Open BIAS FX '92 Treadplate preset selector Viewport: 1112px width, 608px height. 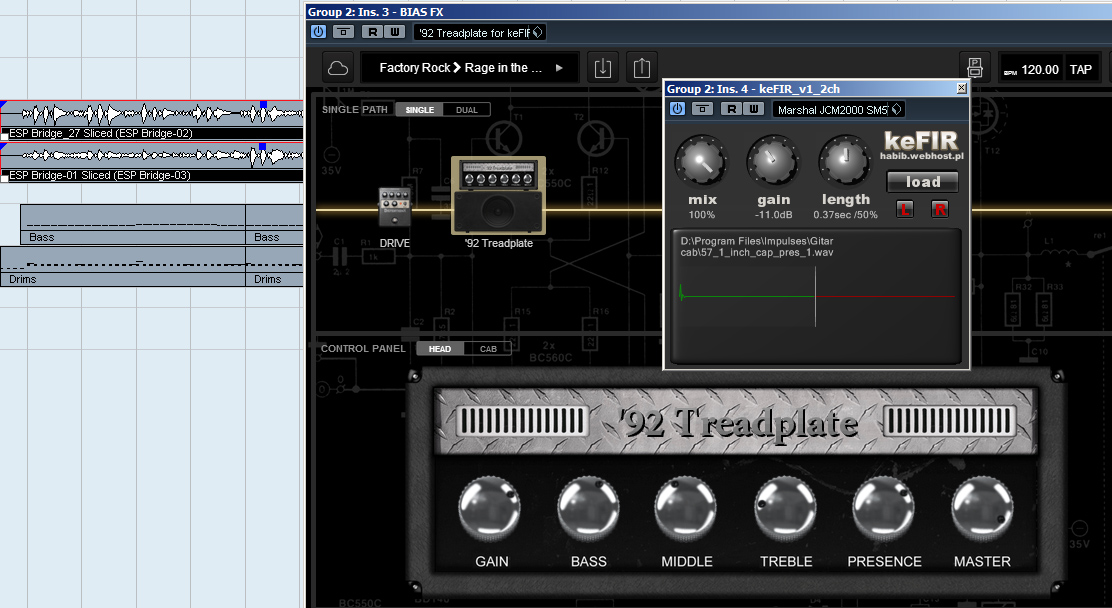pyautogui.click(x=479, y=33)
